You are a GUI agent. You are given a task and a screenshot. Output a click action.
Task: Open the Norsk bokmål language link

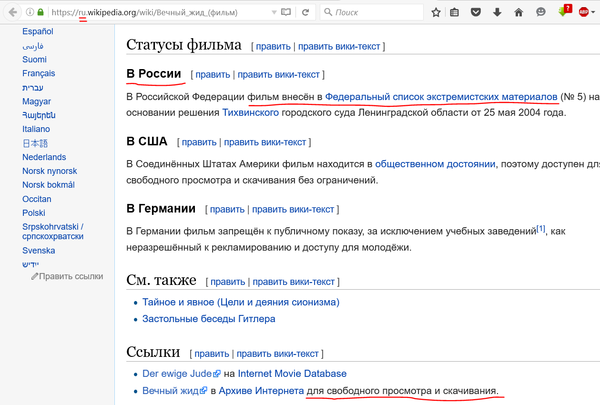click(x=48, y=185)
